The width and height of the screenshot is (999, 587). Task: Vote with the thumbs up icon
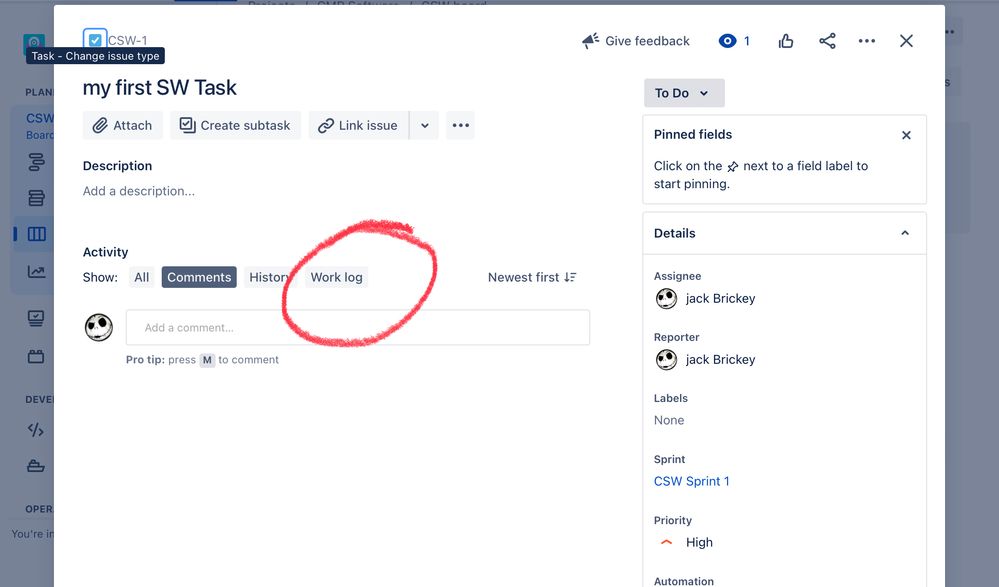coord(786,41)
